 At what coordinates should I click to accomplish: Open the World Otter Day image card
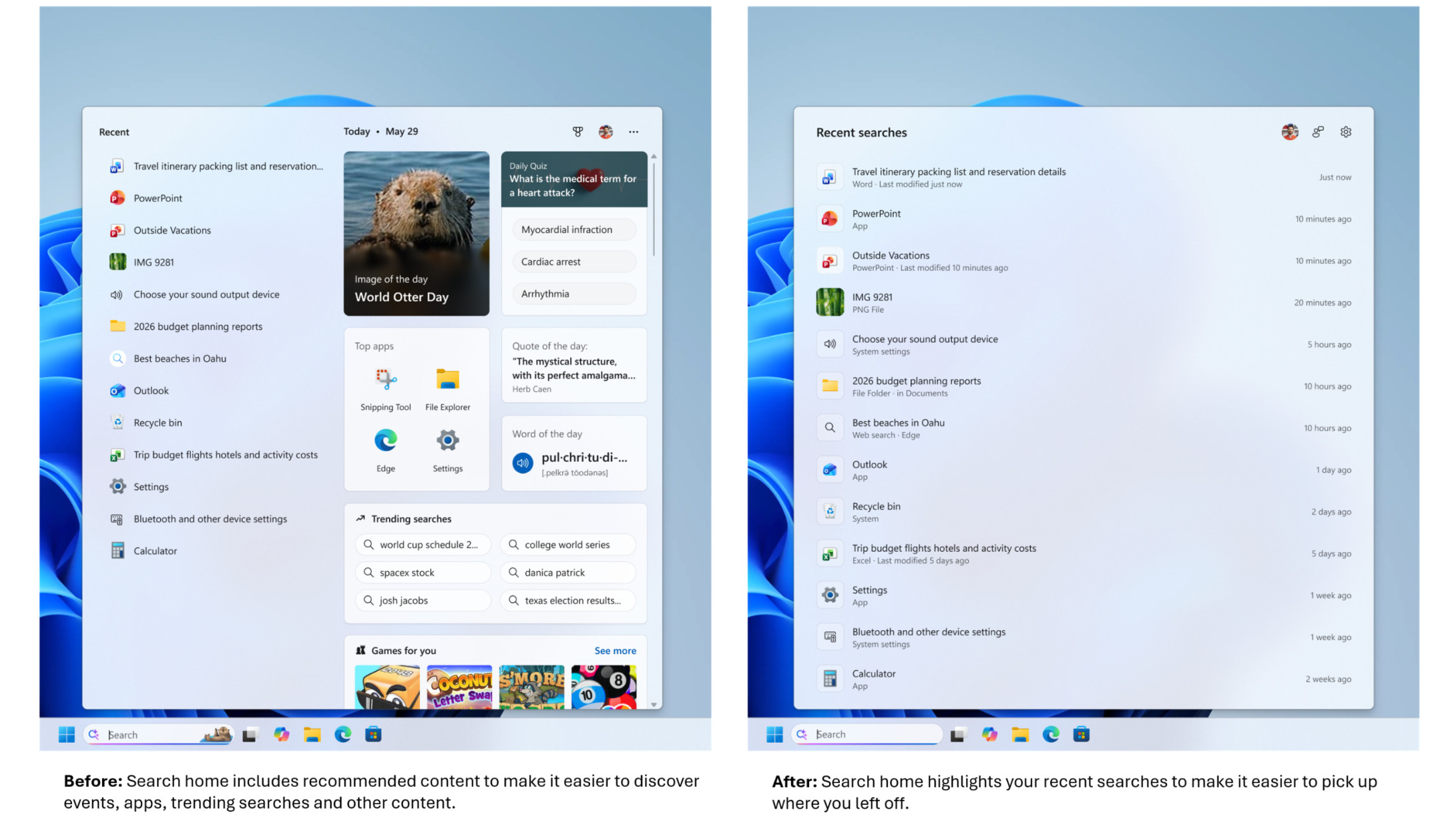(x=417, y=233)
